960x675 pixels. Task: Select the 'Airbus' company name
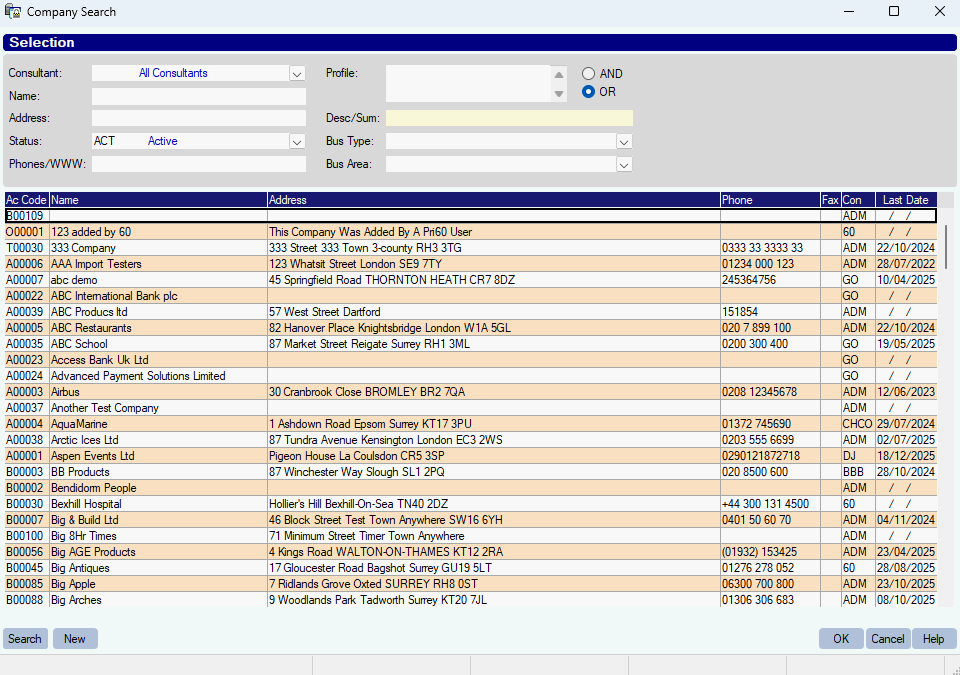66,392
